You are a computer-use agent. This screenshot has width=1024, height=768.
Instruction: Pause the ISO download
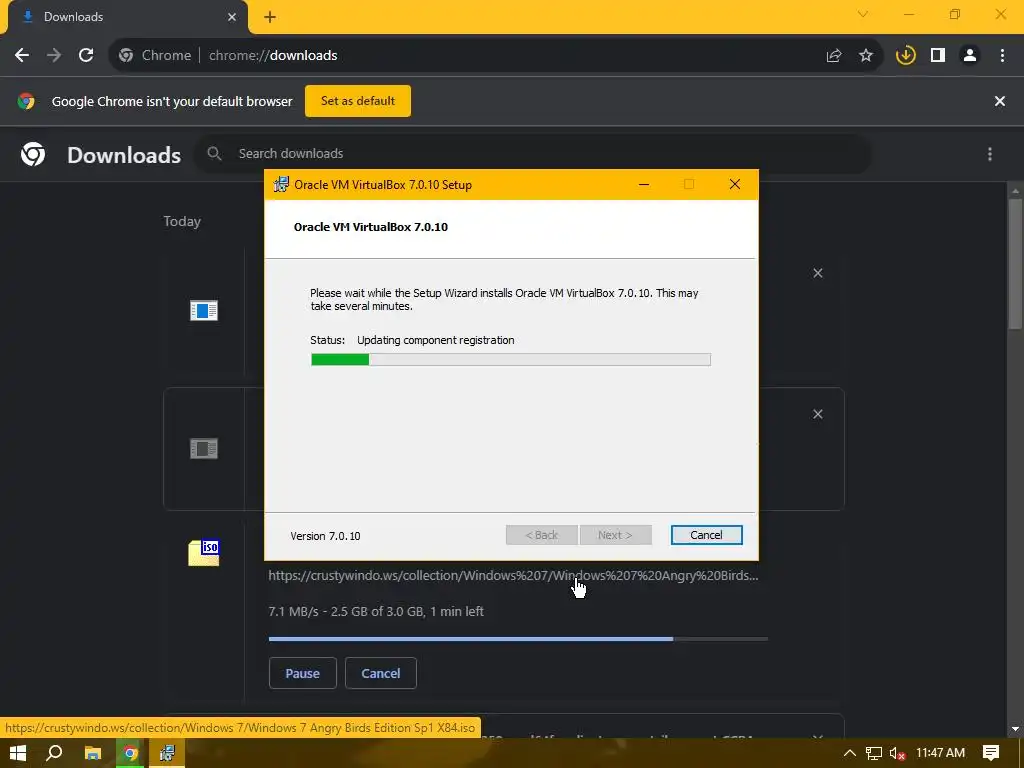(302, 673)
